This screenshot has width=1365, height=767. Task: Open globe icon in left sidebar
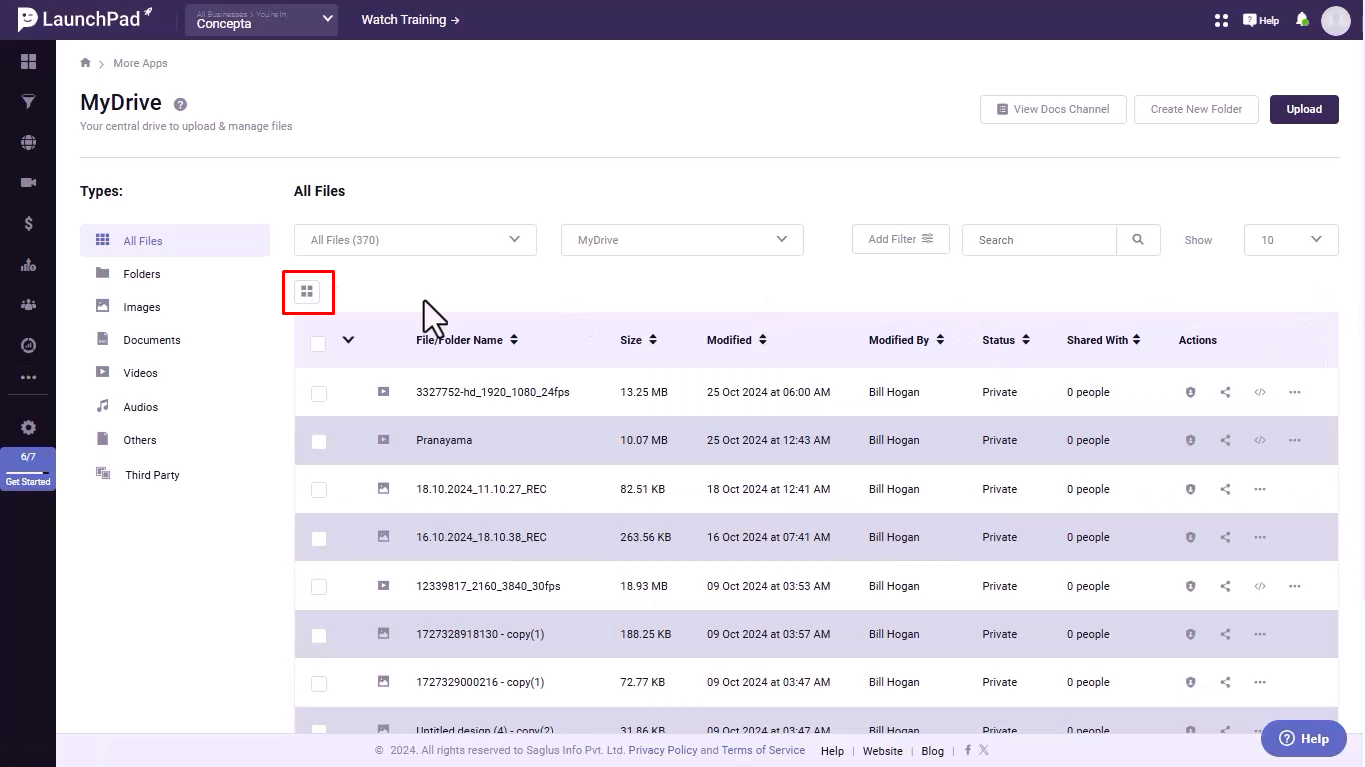click(28, 142)
